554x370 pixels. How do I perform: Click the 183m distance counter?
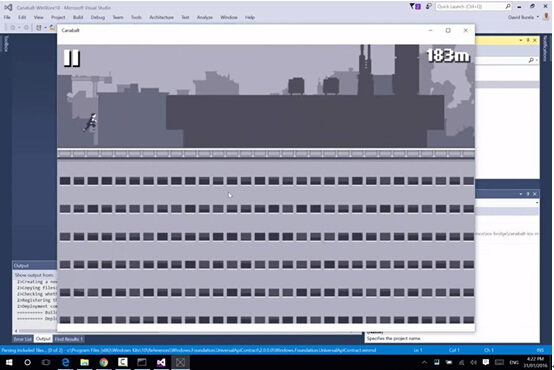click(448, 55)
